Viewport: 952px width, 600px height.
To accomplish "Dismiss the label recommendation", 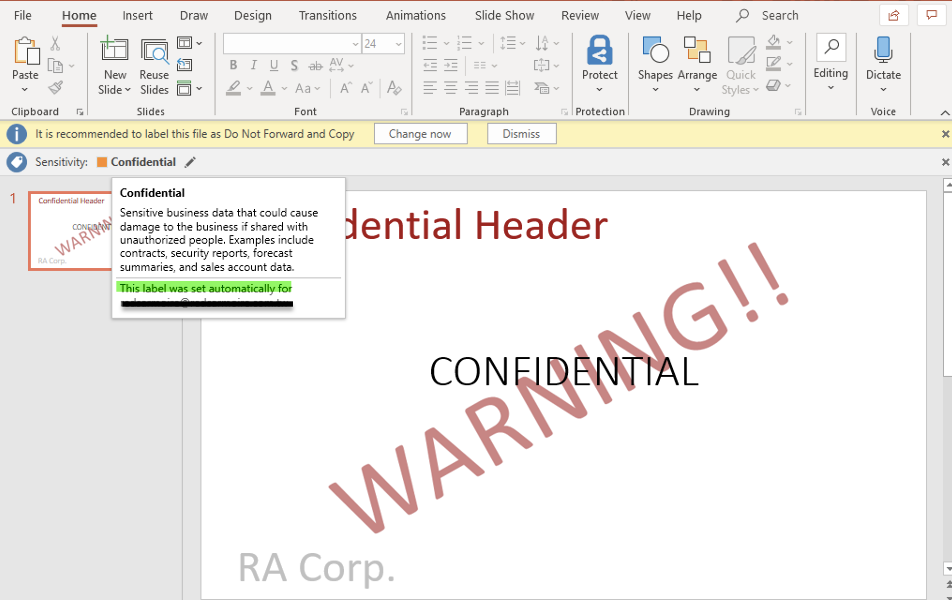I will [x=522, y=134].
